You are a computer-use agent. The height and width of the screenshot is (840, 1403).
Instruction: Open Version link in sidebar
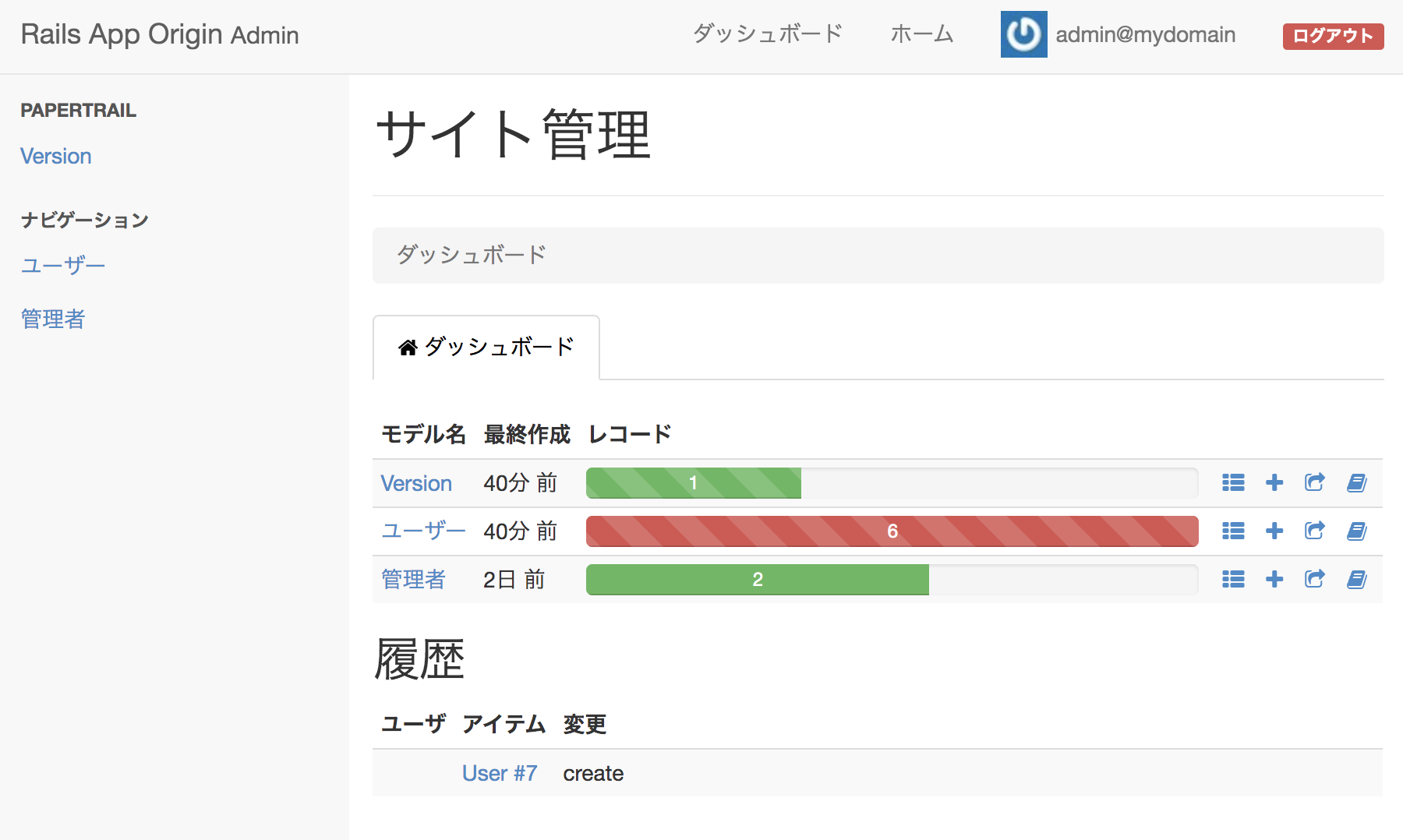tap(56, 157)
